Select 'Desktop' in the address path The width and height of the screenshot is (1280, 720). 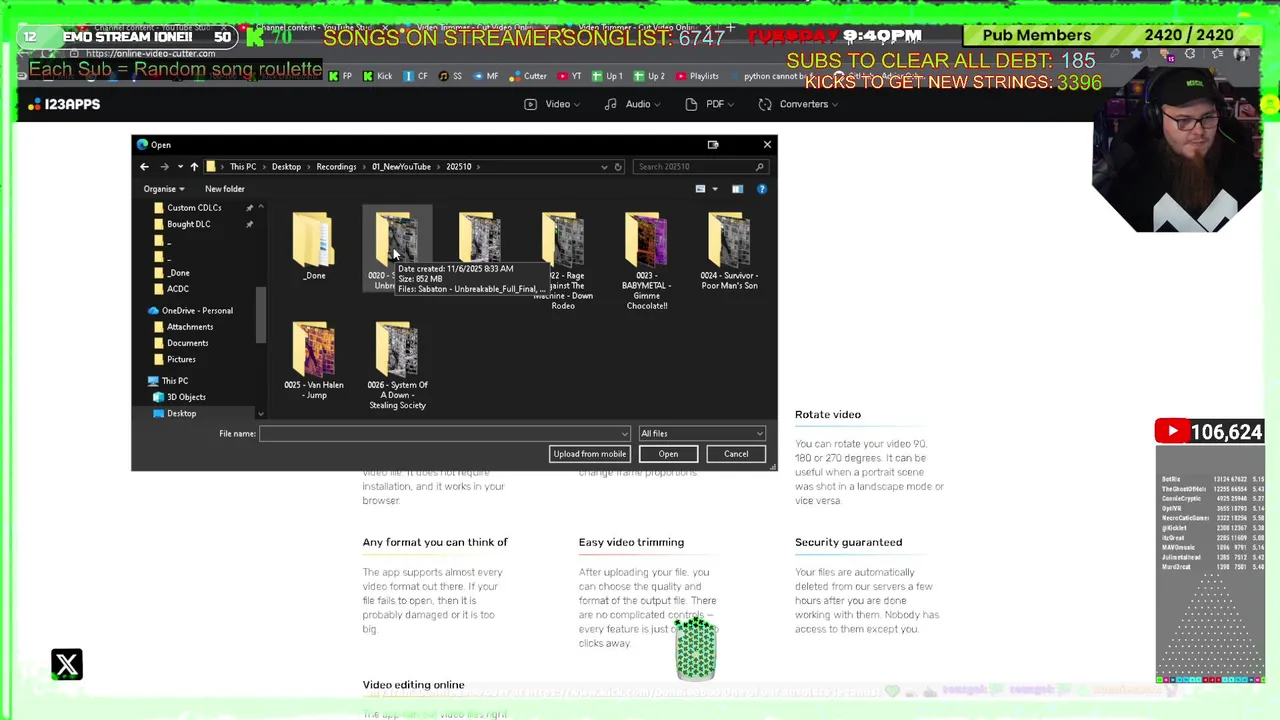(x=286, y=167)
